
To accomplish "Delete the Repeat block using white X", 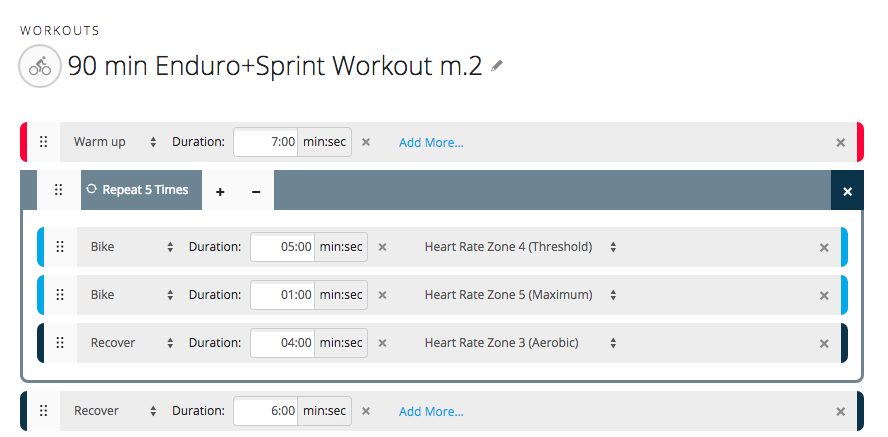I will (x=847, y=191).
